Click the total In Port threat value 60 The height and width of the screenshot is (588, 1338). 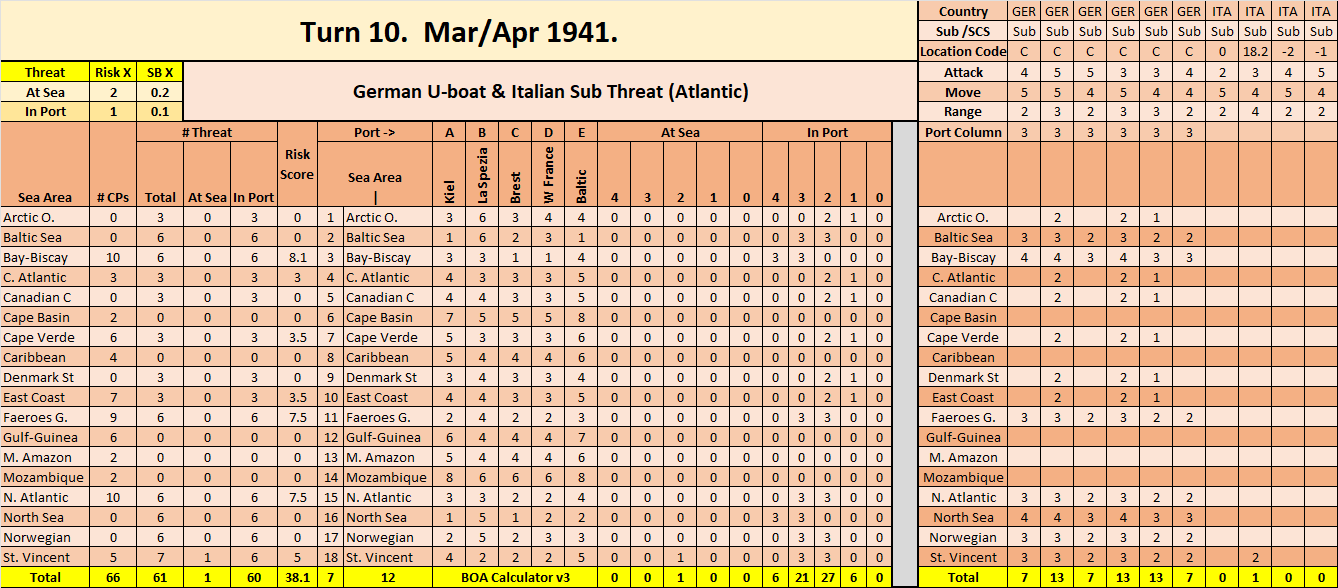click(254, 577)
